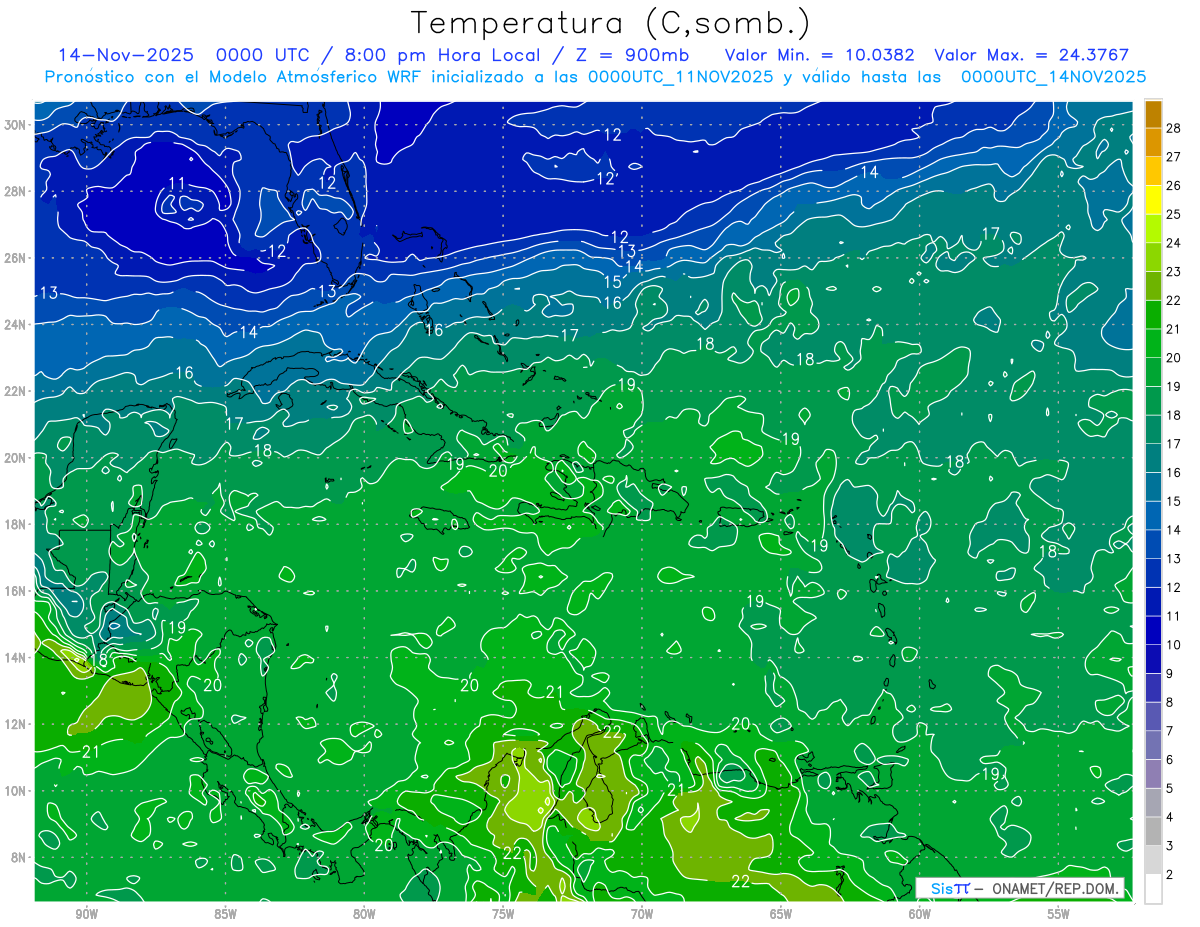The width and height of the screenshot is (1200, 927).
Task: Click the '75W' longitude axis label
Action: (x=503, y=915)
